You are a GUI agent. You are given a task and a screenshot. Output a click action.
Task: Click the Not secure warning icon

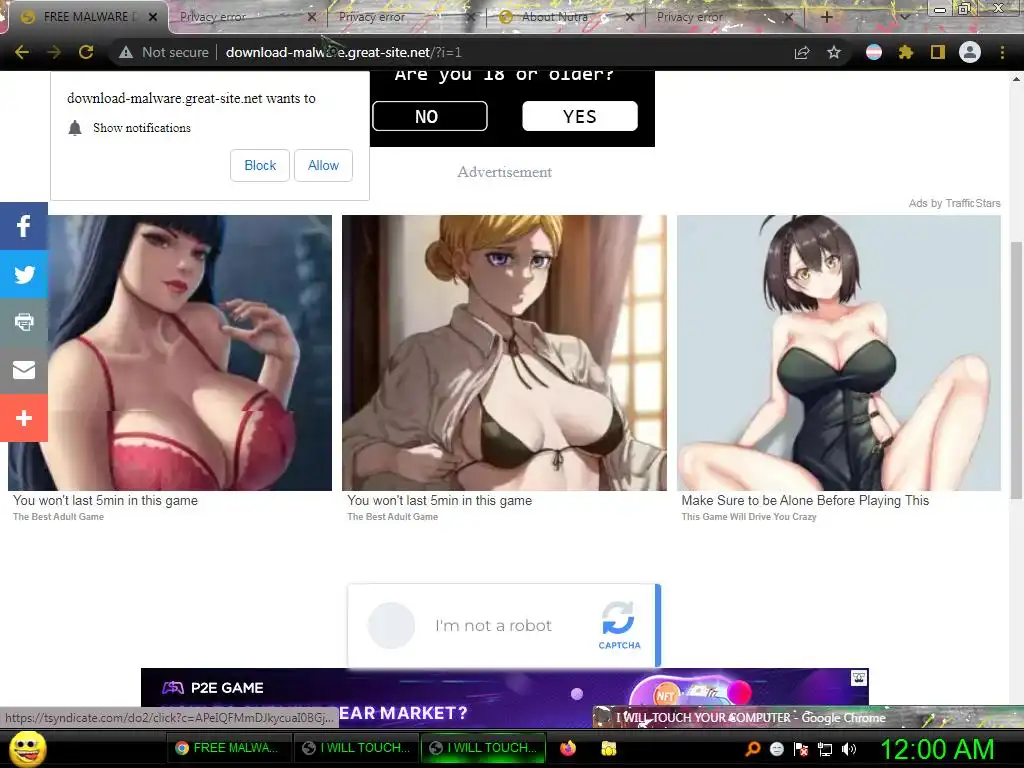(126, 52)
